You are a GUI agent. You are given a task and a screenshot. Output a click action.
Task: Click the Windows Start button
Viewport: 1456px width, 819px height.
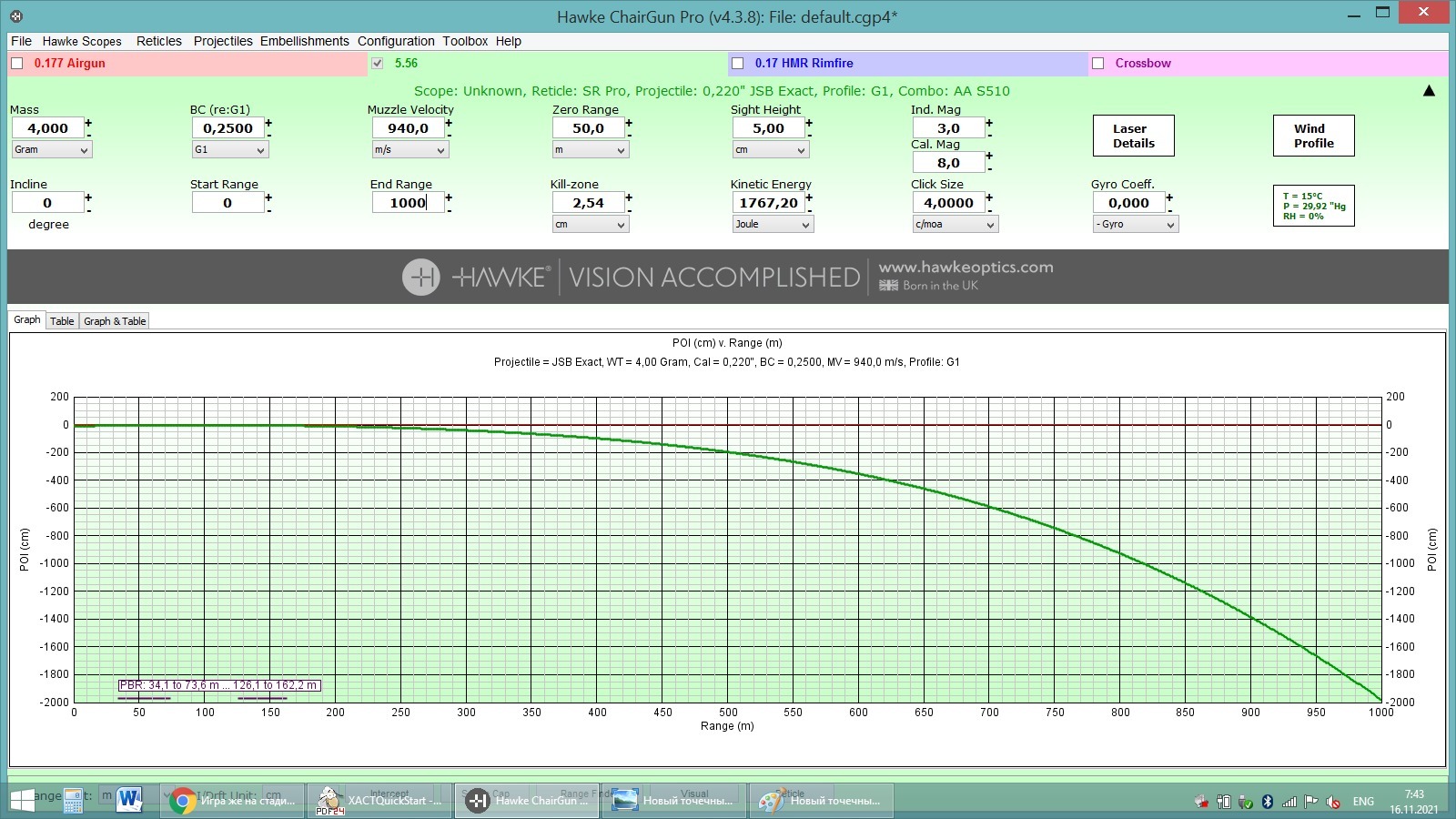click(21, 801)
